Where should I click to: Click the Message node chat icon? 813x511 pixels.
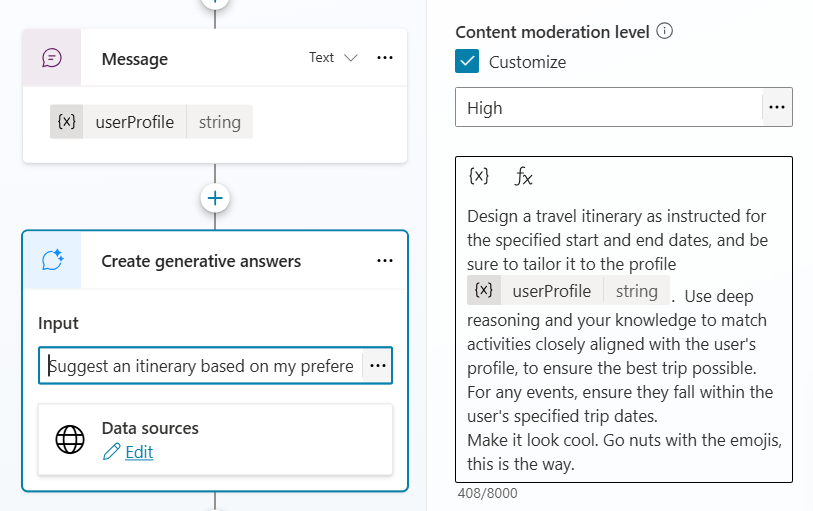pos(52,58)
